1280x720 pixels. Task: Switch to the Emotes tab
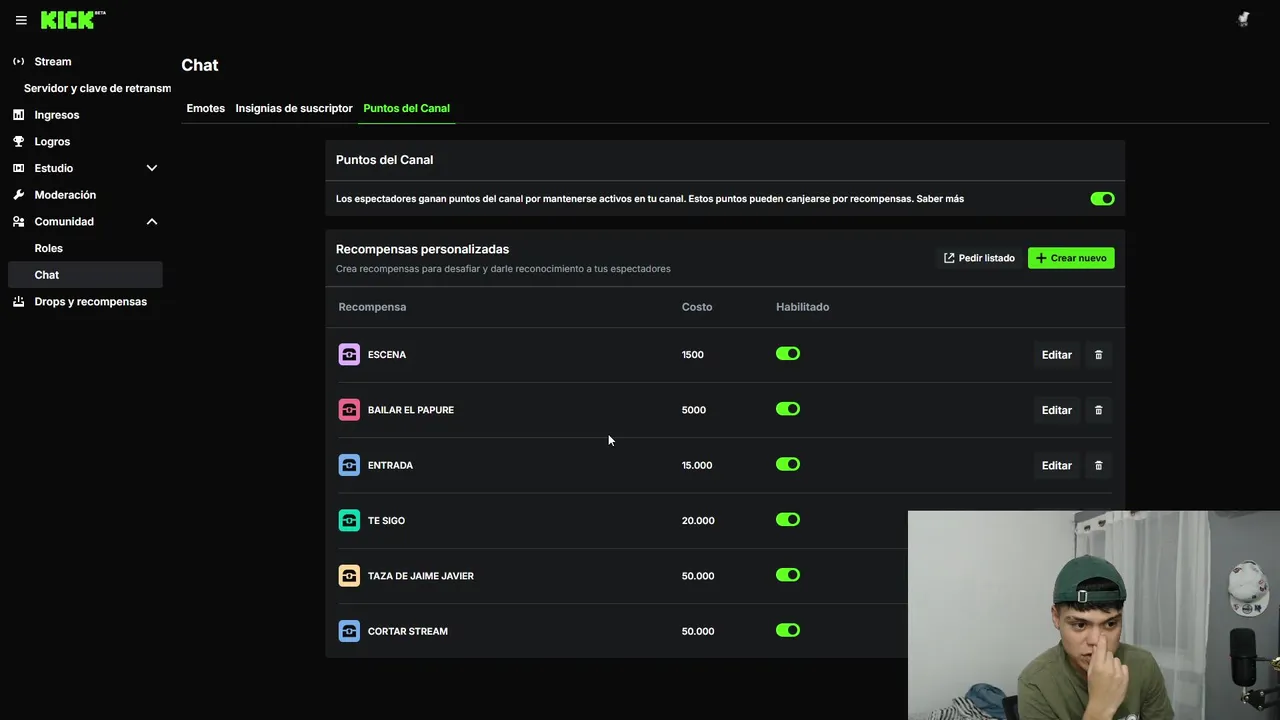[206, 108]
